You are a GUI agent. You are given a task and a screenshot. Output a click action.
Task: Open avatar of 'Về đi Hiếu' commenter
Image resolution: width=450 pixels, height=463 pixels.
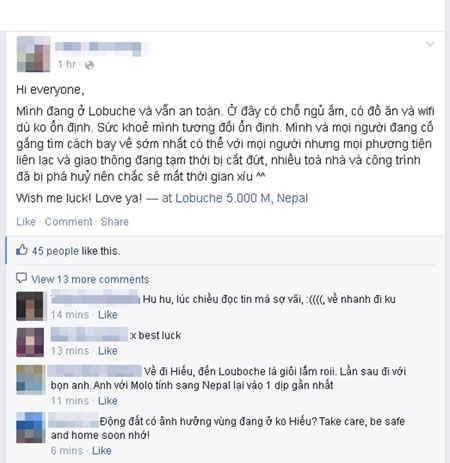click(30, 380)
